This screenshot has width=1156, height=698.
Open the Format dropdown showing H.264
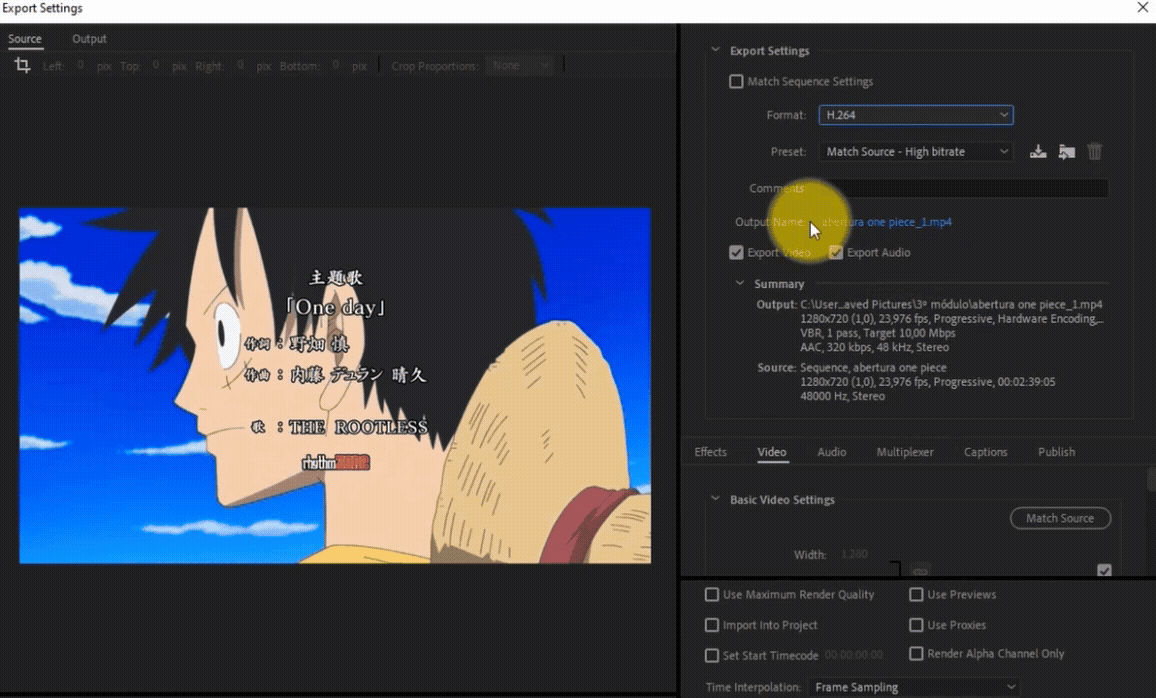916,115
